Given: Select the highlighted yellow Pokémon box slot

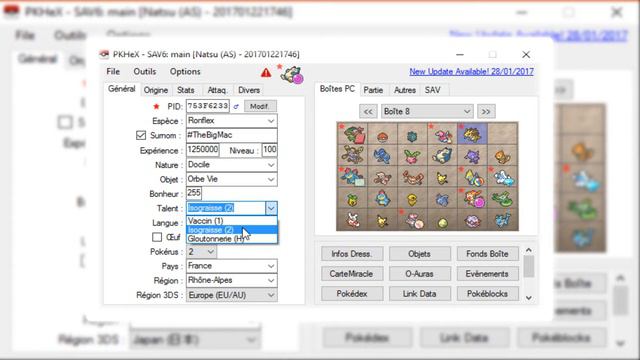Looking at the screenshot, I should click(x=472, y=133).
